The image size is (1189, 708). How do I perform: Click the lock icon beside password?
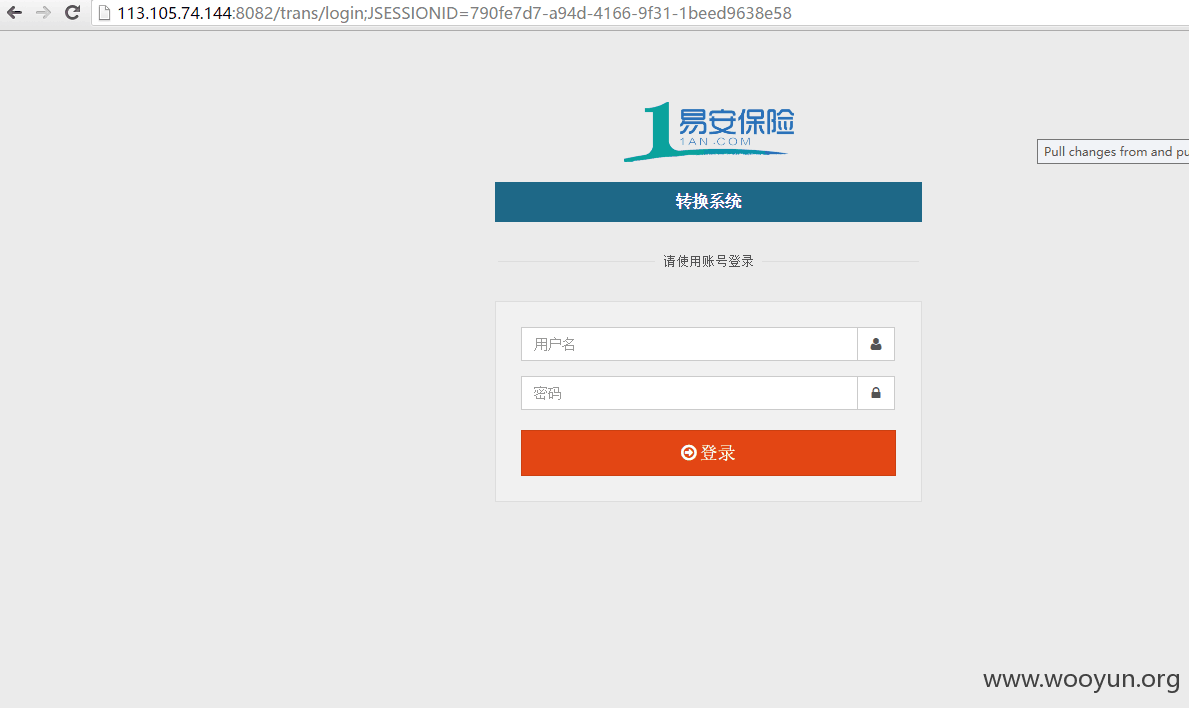[876, 393]
